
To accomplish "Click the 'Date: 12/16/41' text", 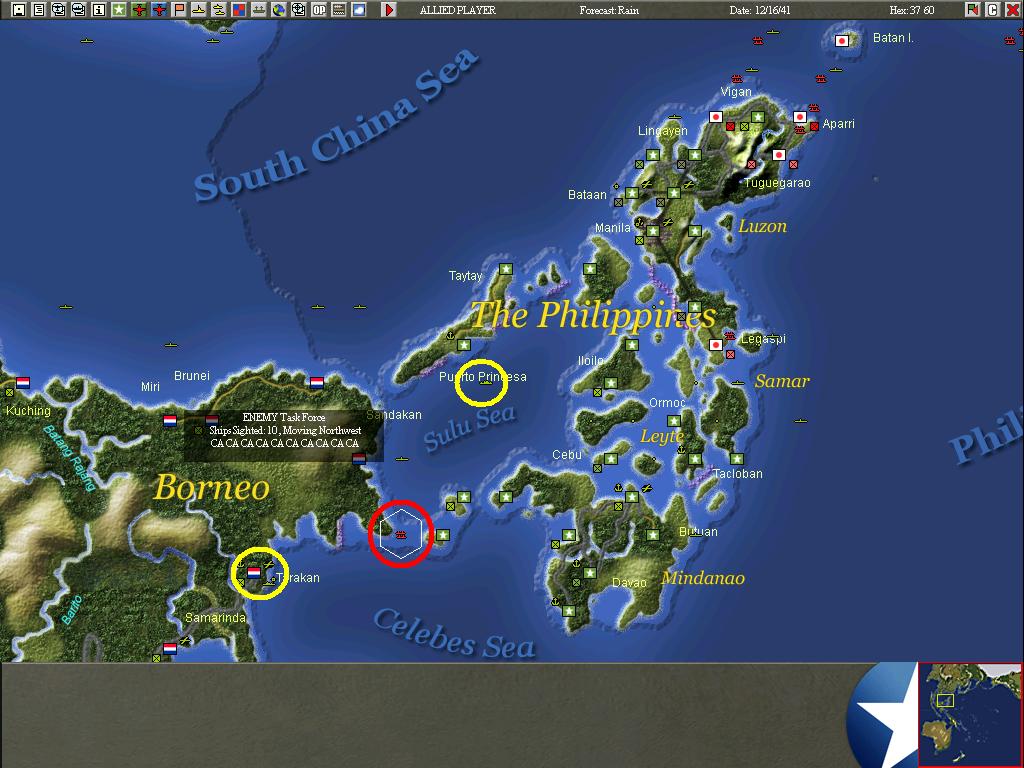I will point(760,10).
